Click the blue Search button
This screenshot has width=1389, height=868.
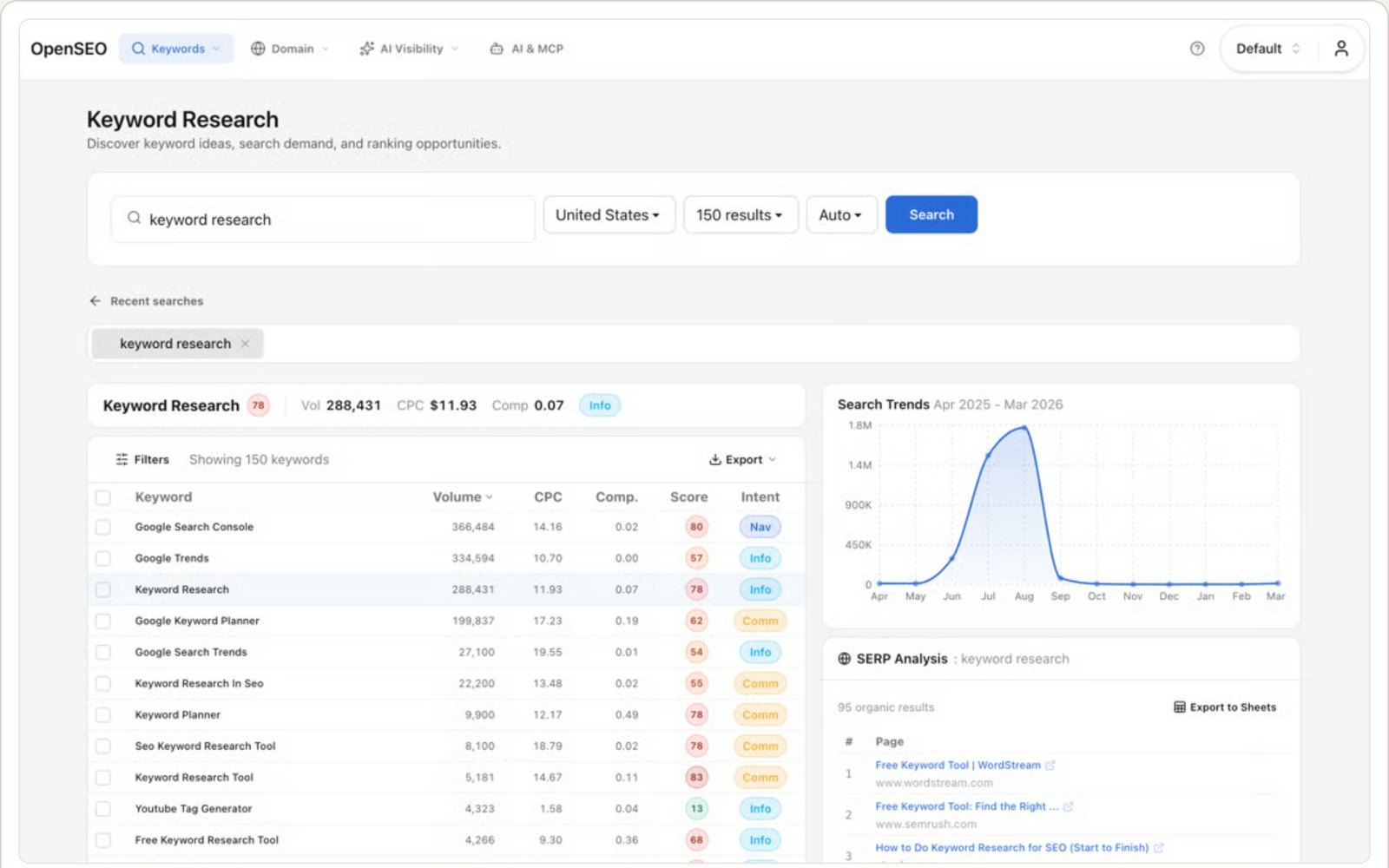(x=931, y=214)
